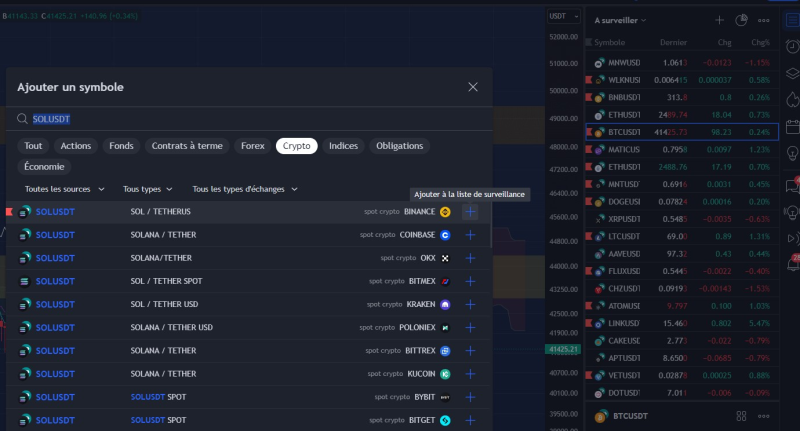Add Coinbase SOLUSDT via plus icon
Image resolution: width=800 pixels, height=431 pixels.
point(470,235)
